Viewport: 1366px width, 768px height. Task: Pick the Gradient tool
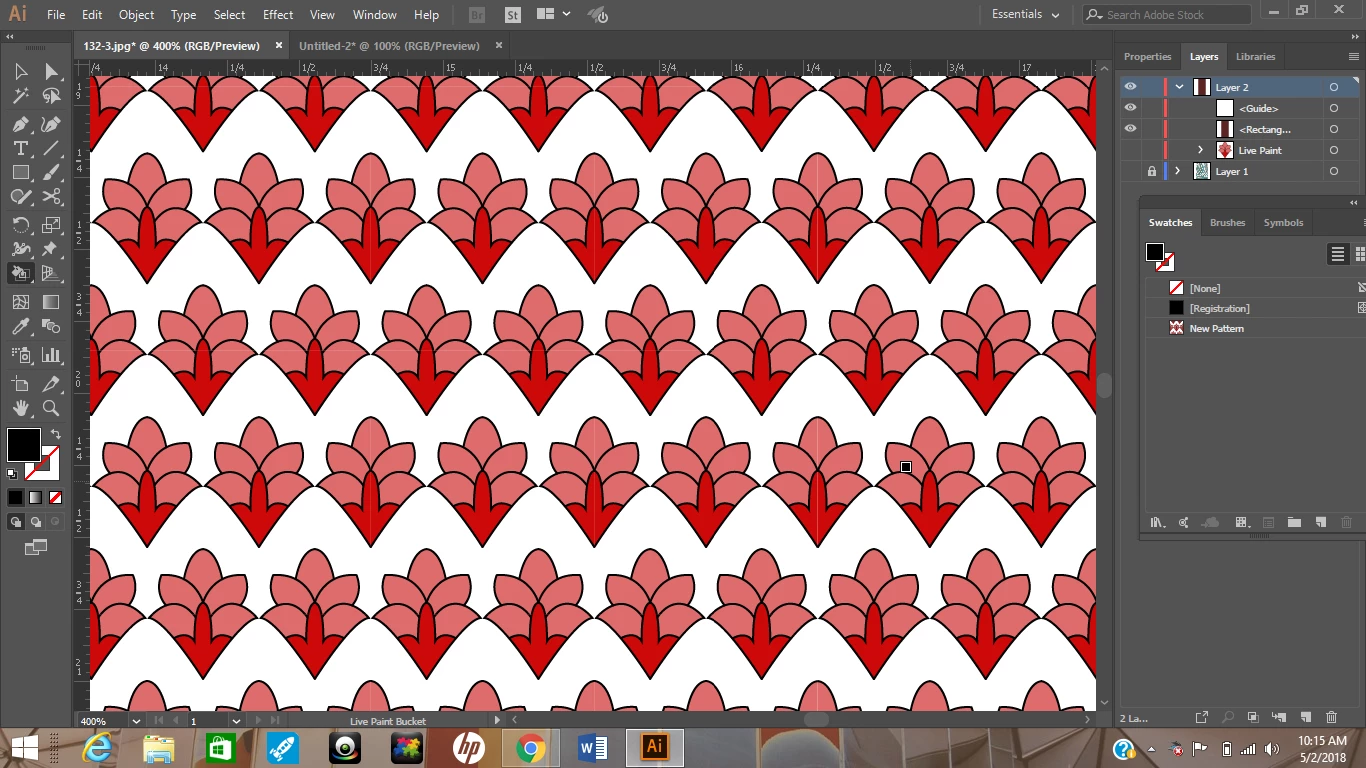tap(51, 302)
